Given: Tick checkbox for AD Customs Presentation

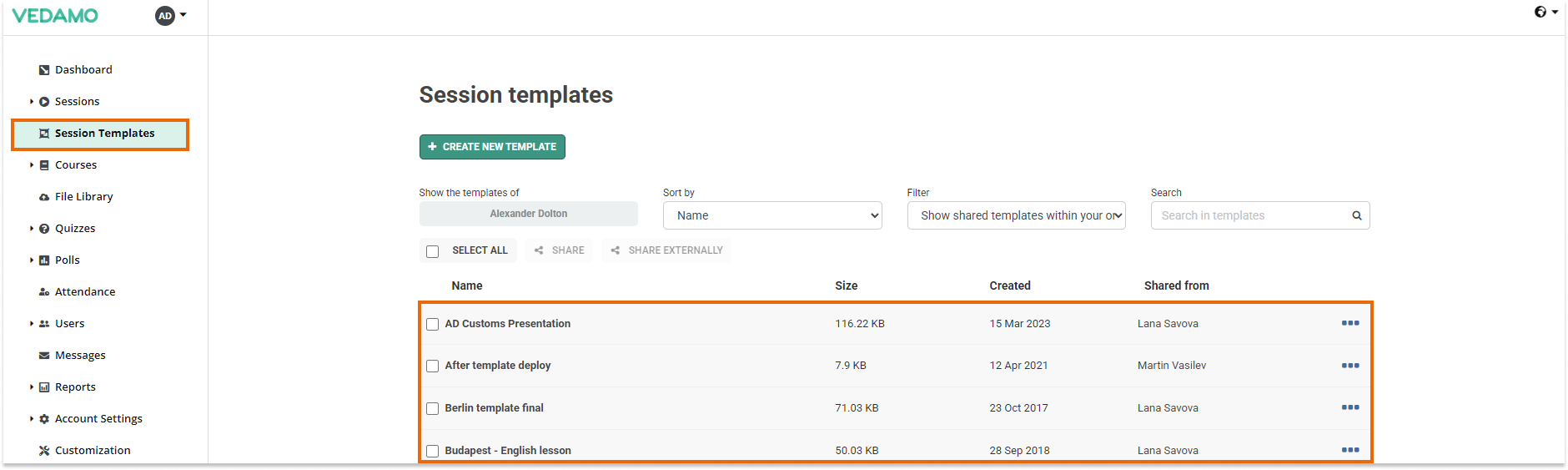Looking at the screenshot, I should (x=432, y=324).
